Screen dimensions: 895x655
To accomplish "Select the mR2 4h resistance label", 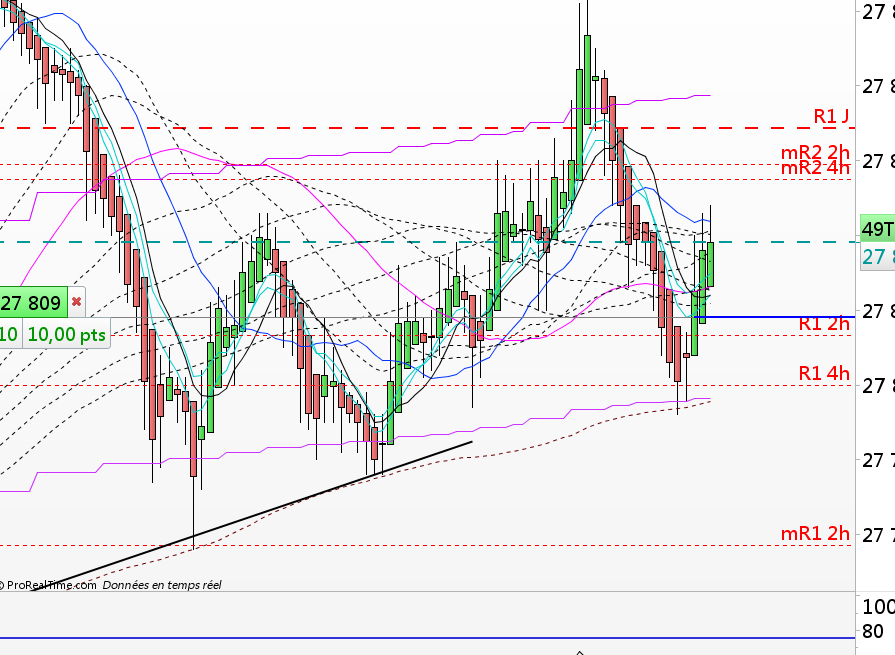I will click(x=815, y=168).
